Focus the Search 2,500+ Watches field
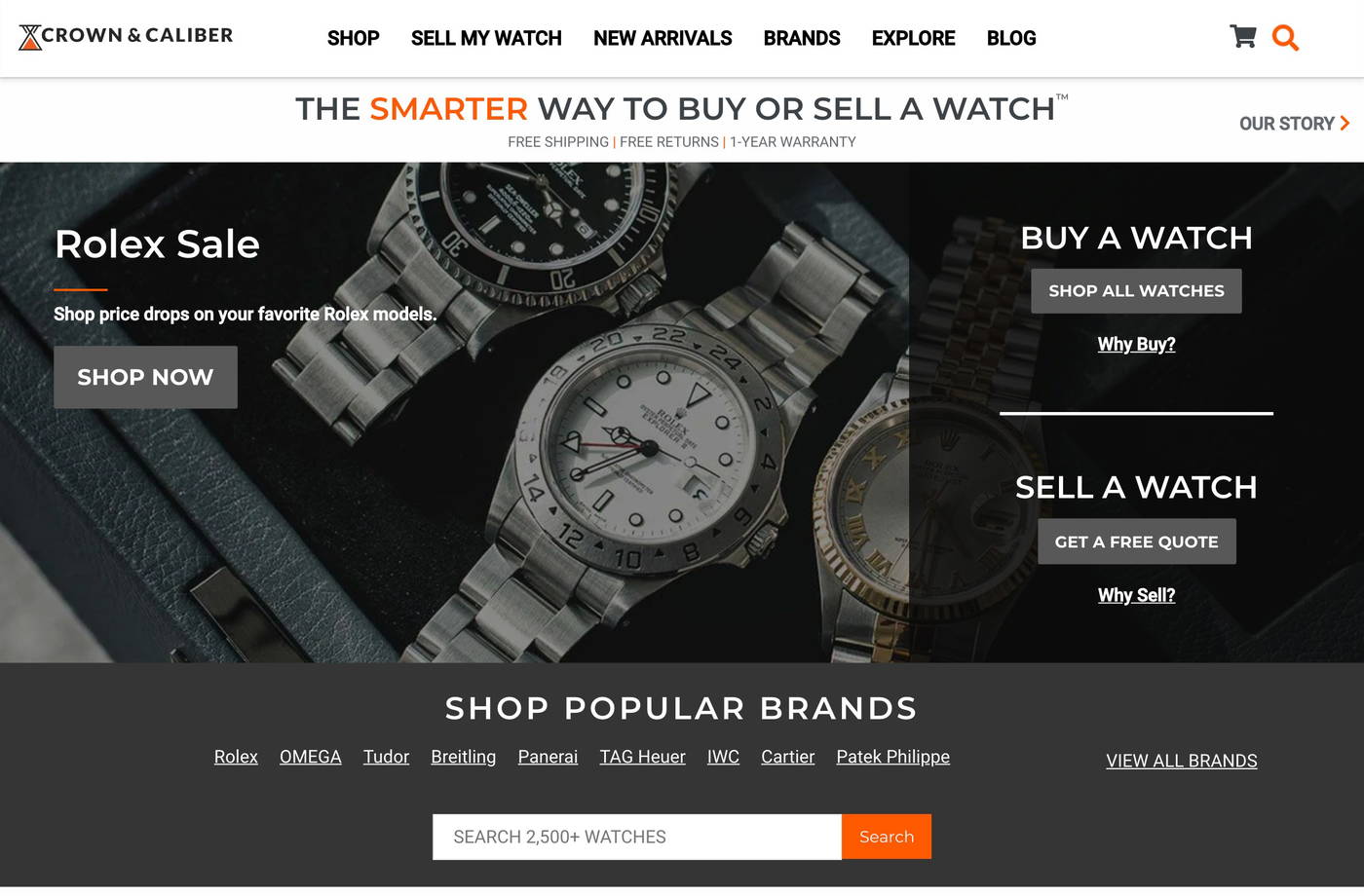Viewport: 1364px width, 896px height. 637,837
